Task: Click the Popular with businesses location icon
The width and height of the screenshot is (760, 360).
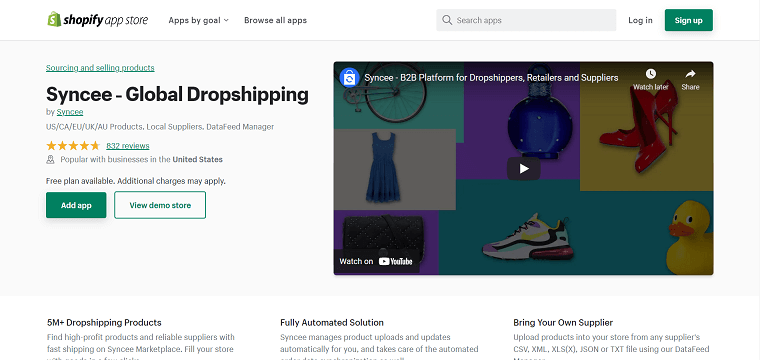Action: [x=50, y=159]
